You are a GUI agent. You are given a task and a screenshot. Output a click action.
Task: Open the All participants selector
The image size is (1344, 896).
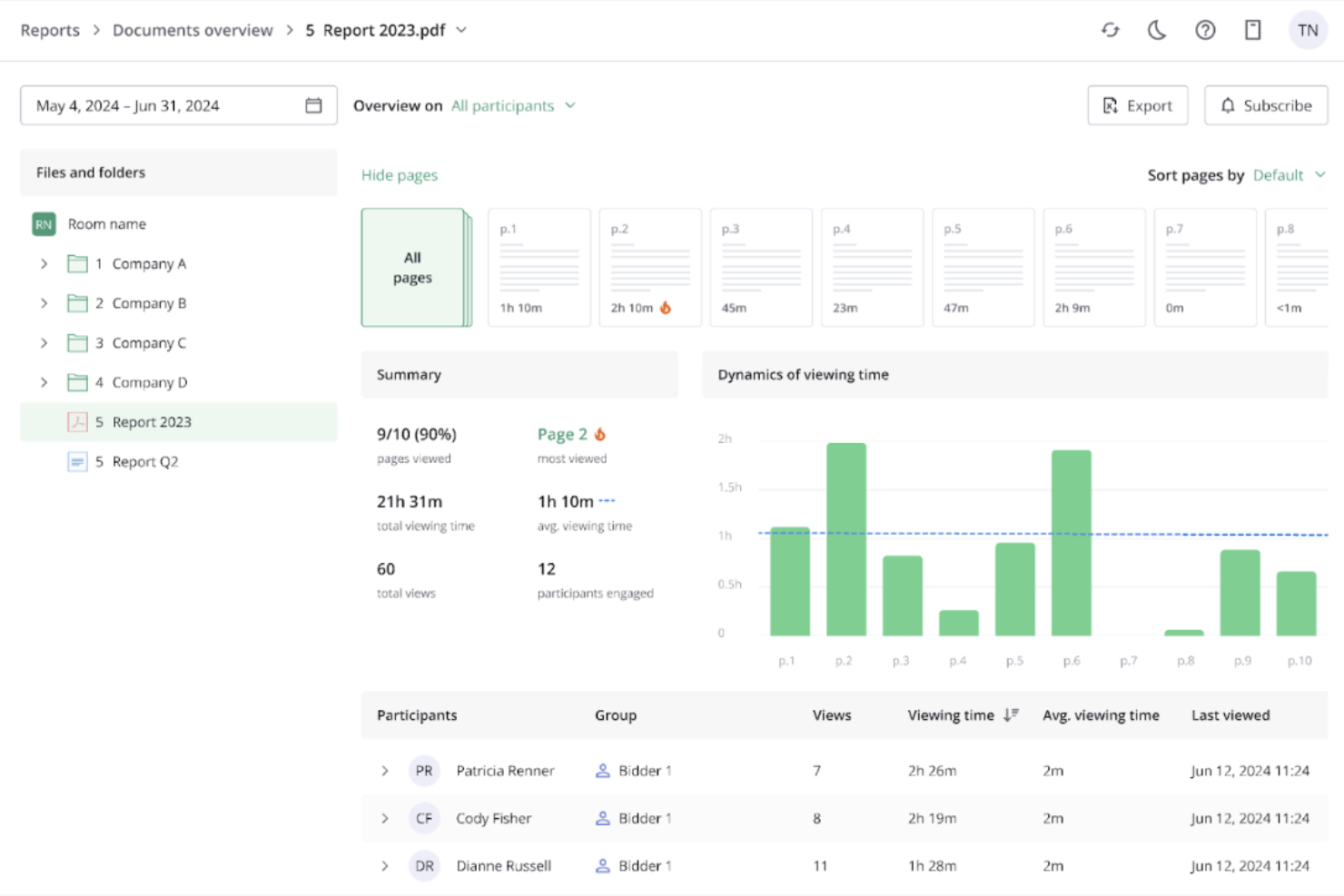513,105
